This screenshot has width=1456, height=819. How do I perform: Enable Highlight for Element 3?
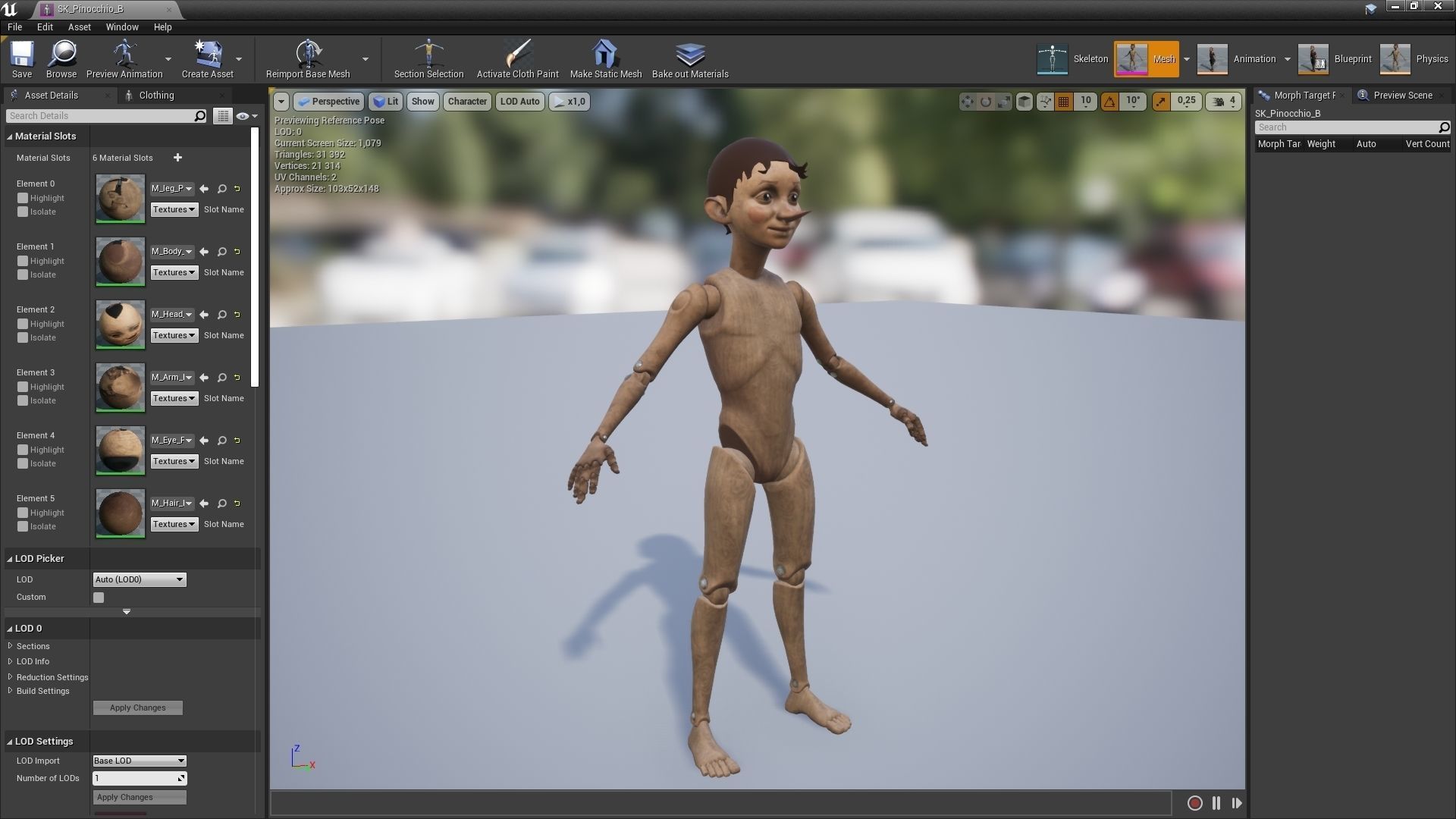coord(23,388)
